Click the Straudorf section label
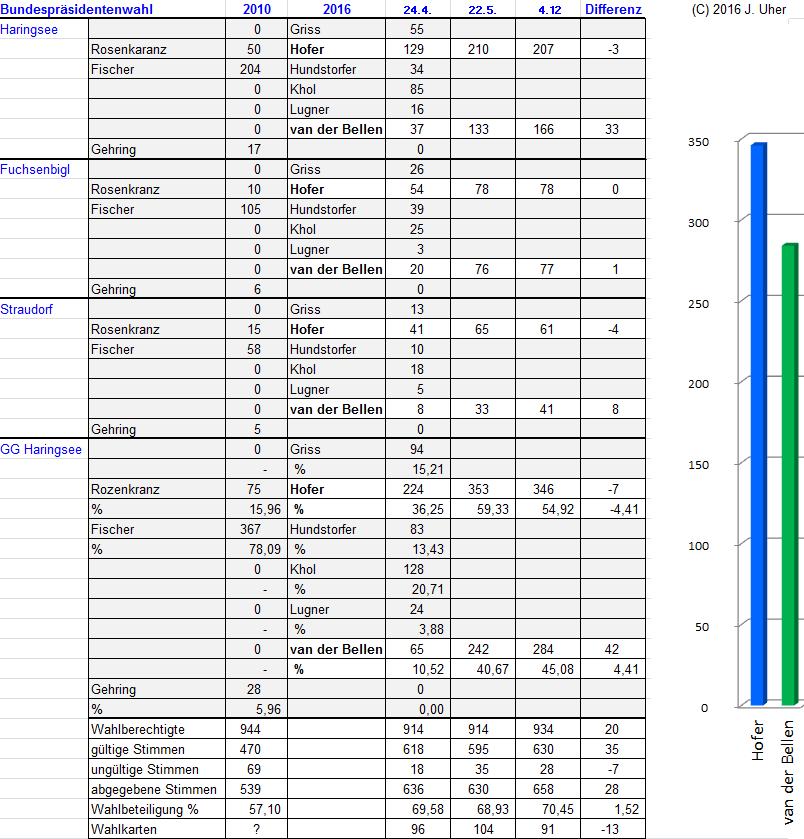 pos(27,309)
